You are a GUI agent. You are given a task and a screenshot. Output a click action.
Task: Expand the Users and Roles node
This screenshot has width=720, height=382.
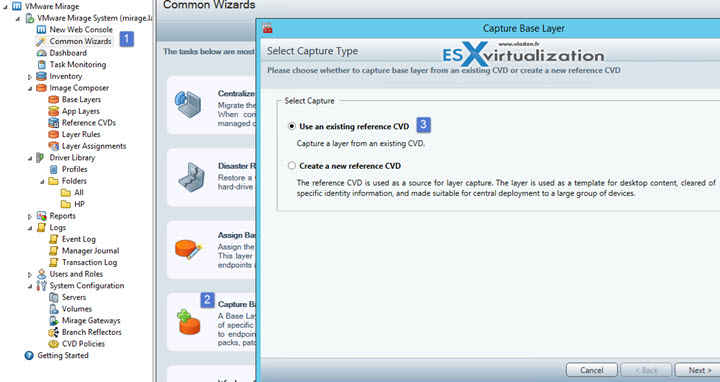point(30,275)
